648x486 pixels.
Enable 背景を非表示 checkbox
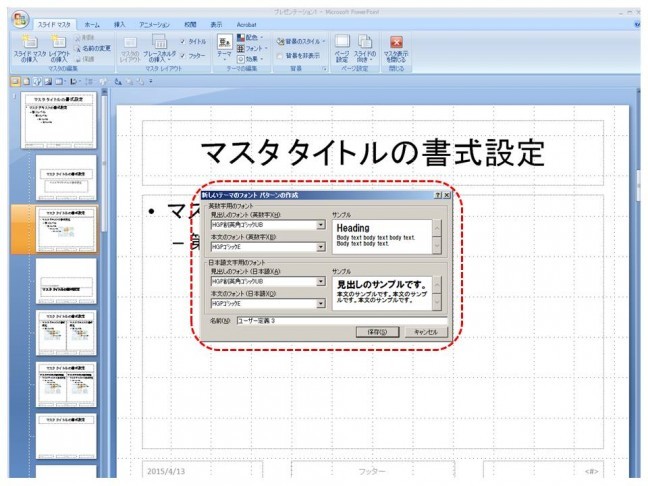pos(280,56)
